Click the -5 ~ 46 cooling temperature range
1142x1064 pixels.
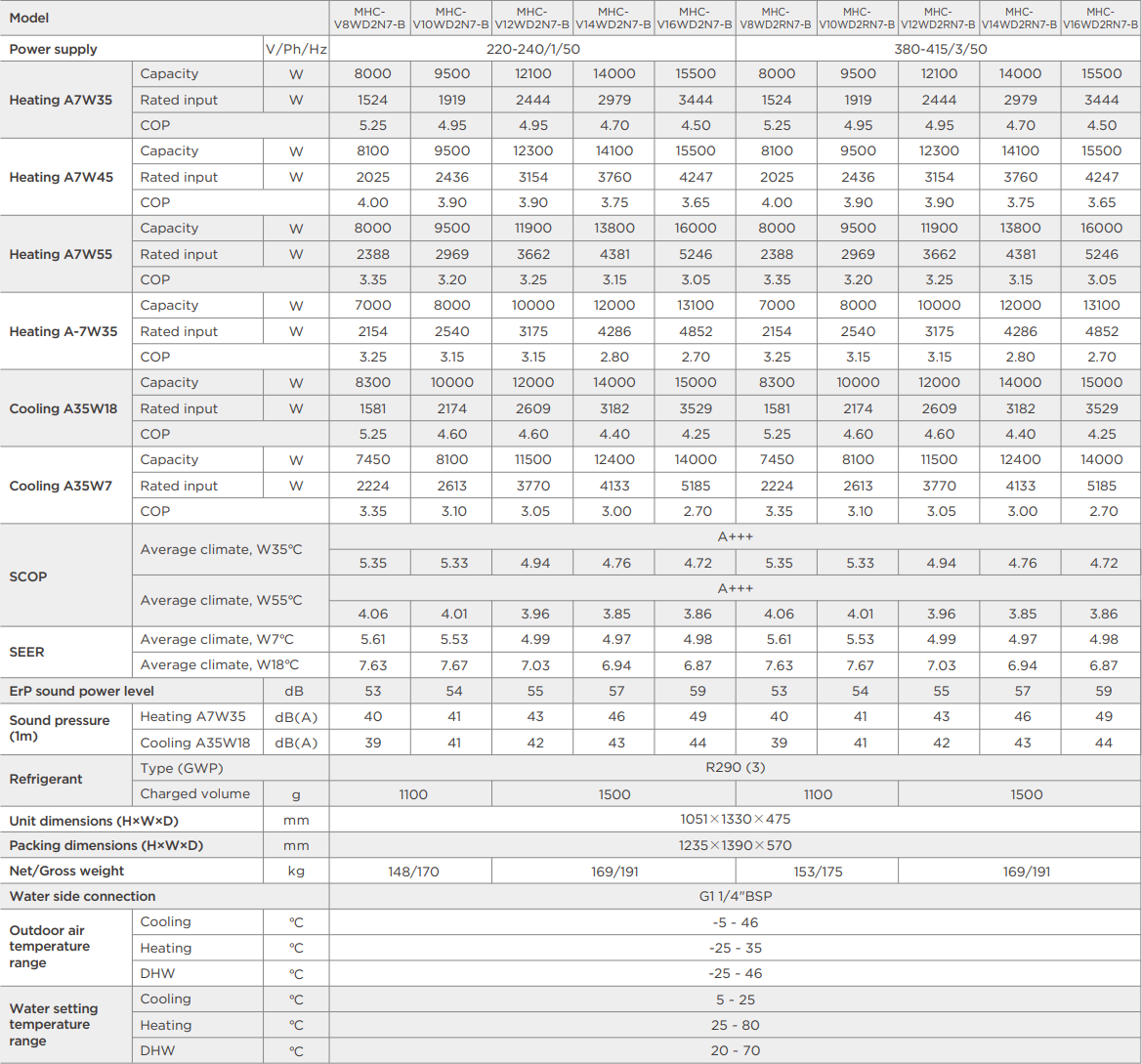click(x=735, y=922)
